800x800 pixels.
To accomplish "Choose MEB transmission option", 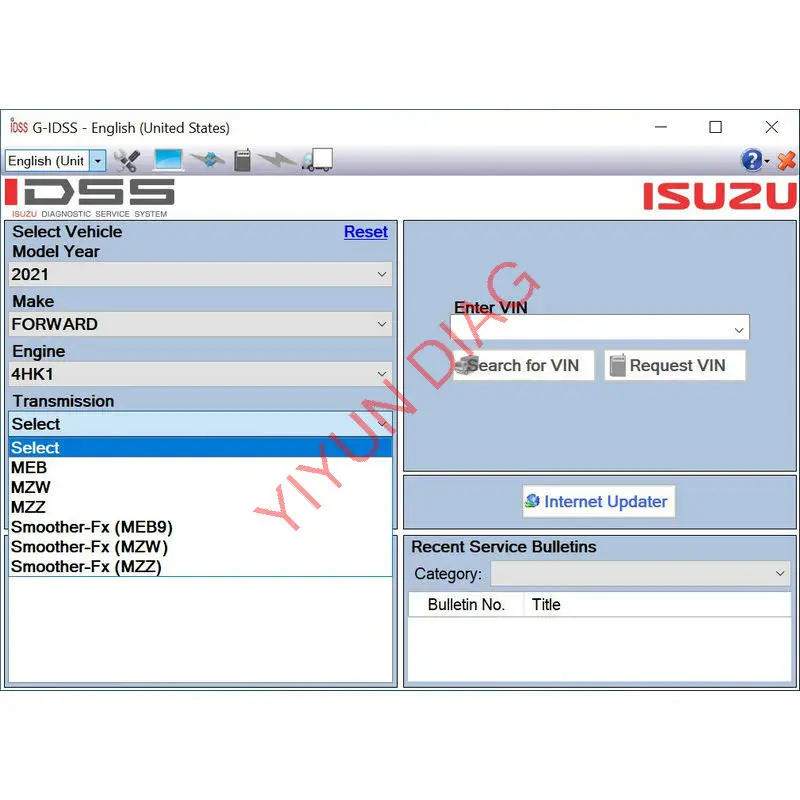I will pos(201,467).
